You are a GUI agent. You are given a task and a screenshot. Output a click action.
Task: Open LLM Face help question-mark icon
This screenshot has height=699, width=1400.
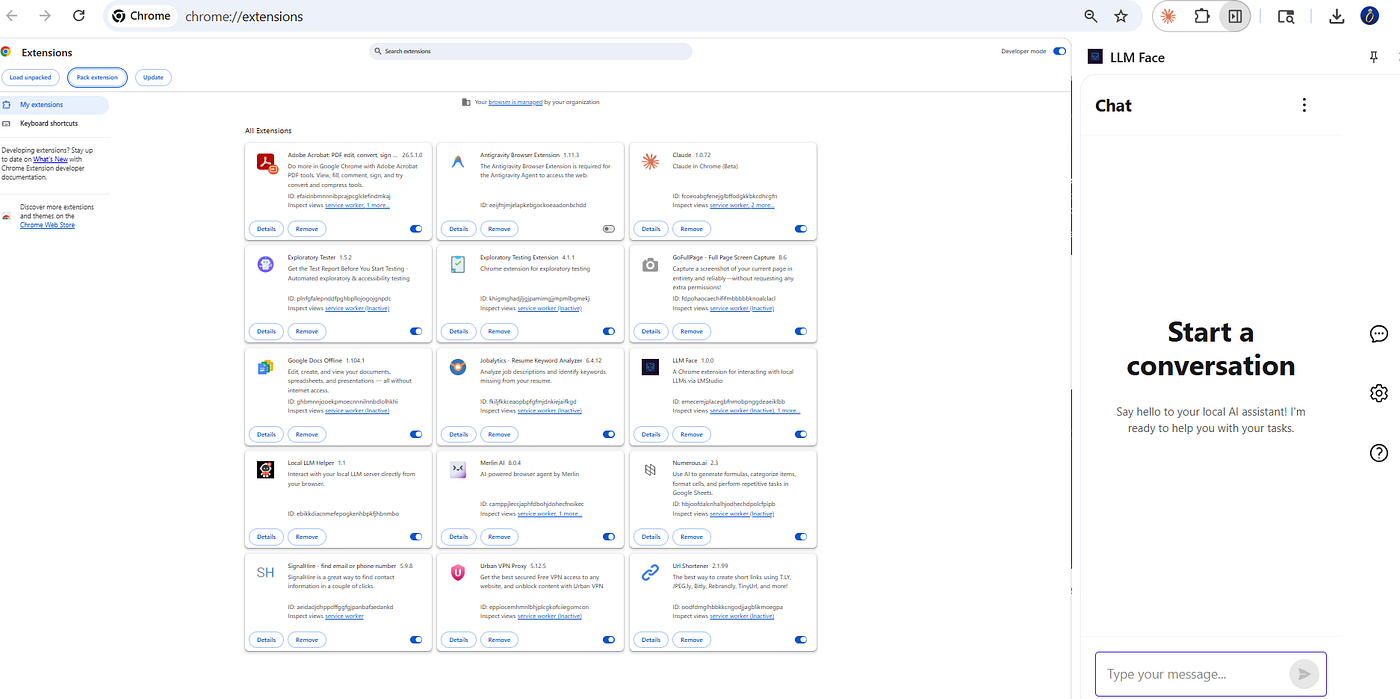(x=1379, y=453)
